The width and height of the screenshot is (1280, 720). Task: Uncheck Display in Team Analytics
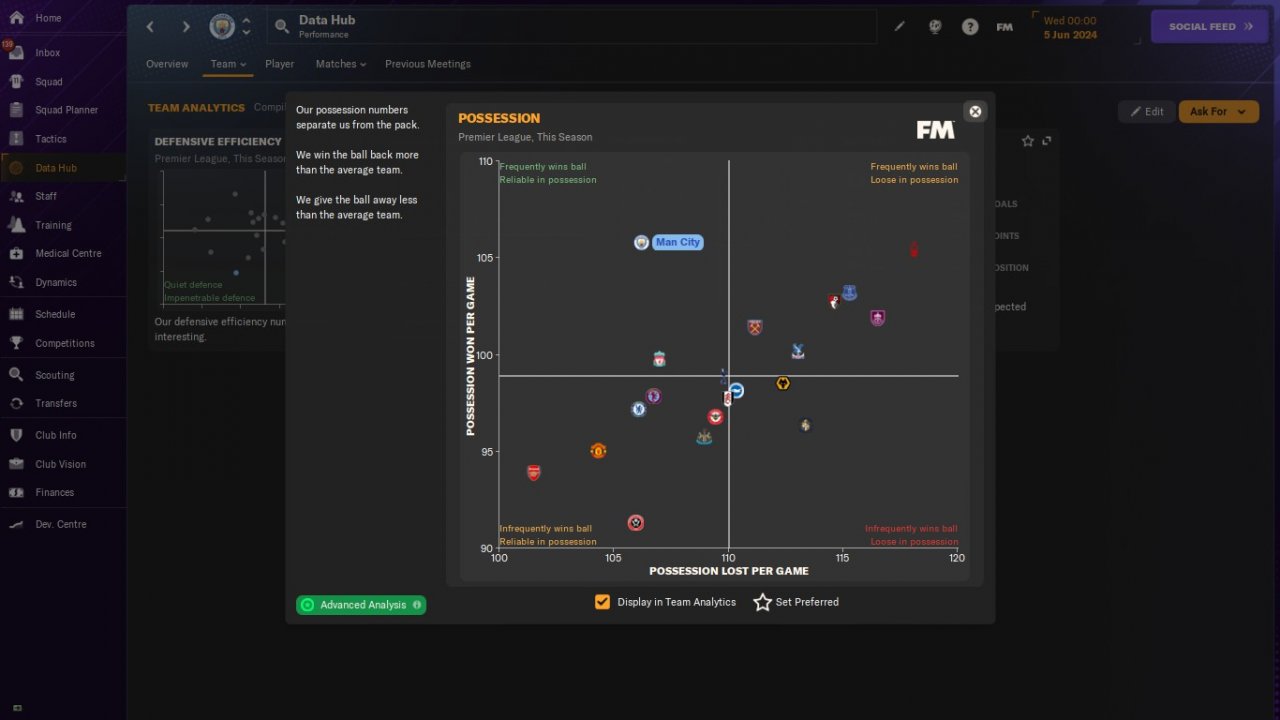click(x=602, y=602)
